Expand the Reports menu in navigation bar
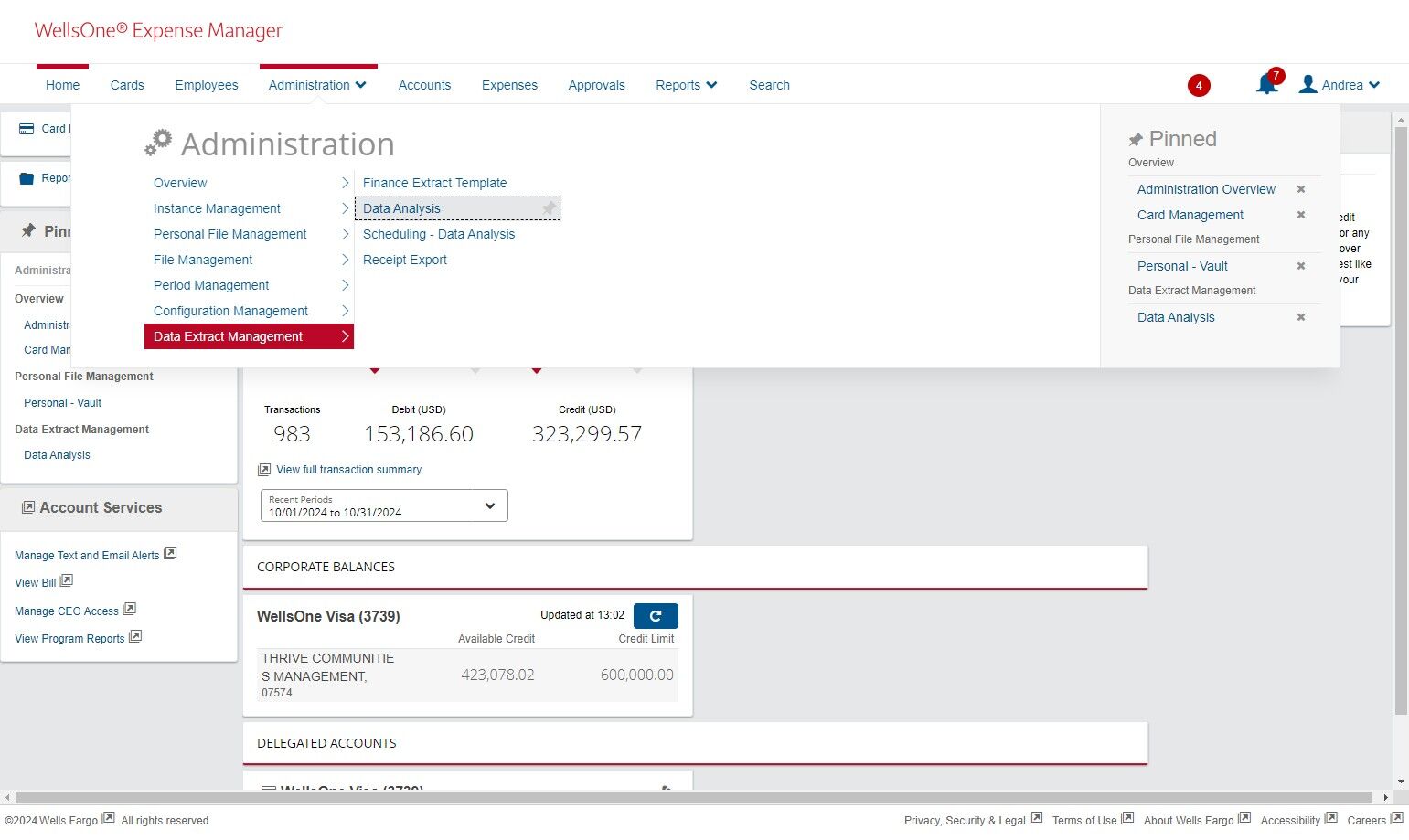The width and height of the screenshot is (1409, 840). pyautogui.click(x=687, y=85)
